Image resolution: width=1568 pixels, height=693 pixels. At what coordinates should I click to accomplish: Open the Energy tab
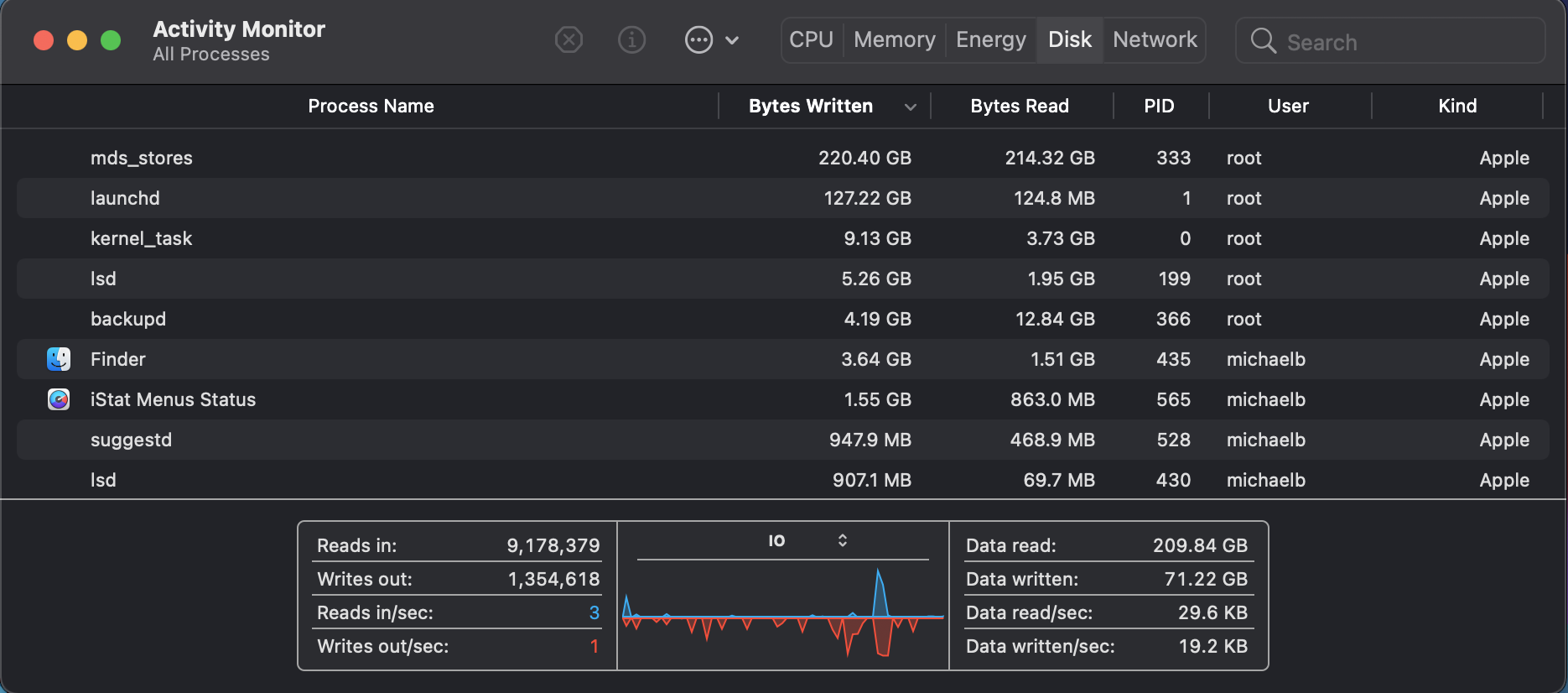tap(990, 39)
